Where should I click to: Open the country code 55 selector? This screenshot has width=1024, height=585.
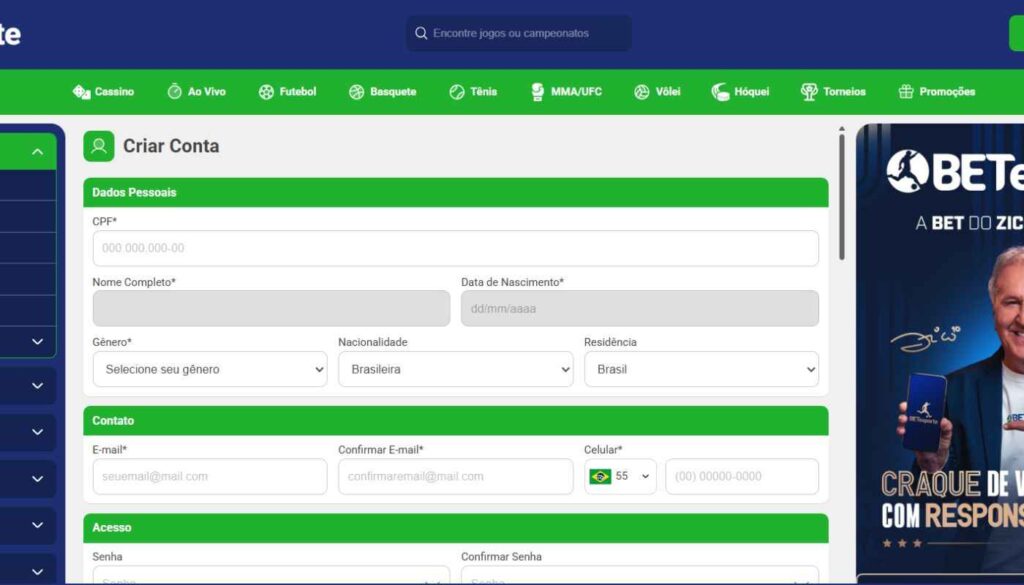click(x=621, y=477)
